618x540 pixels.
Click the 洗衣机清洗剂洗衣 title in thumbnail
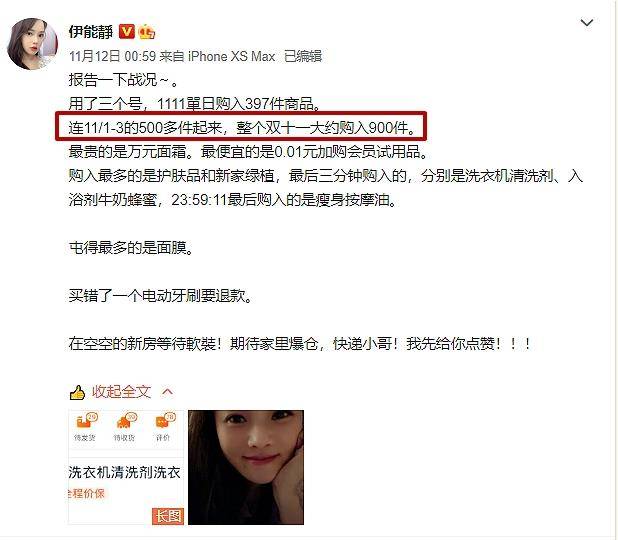[x=125, y=472]
